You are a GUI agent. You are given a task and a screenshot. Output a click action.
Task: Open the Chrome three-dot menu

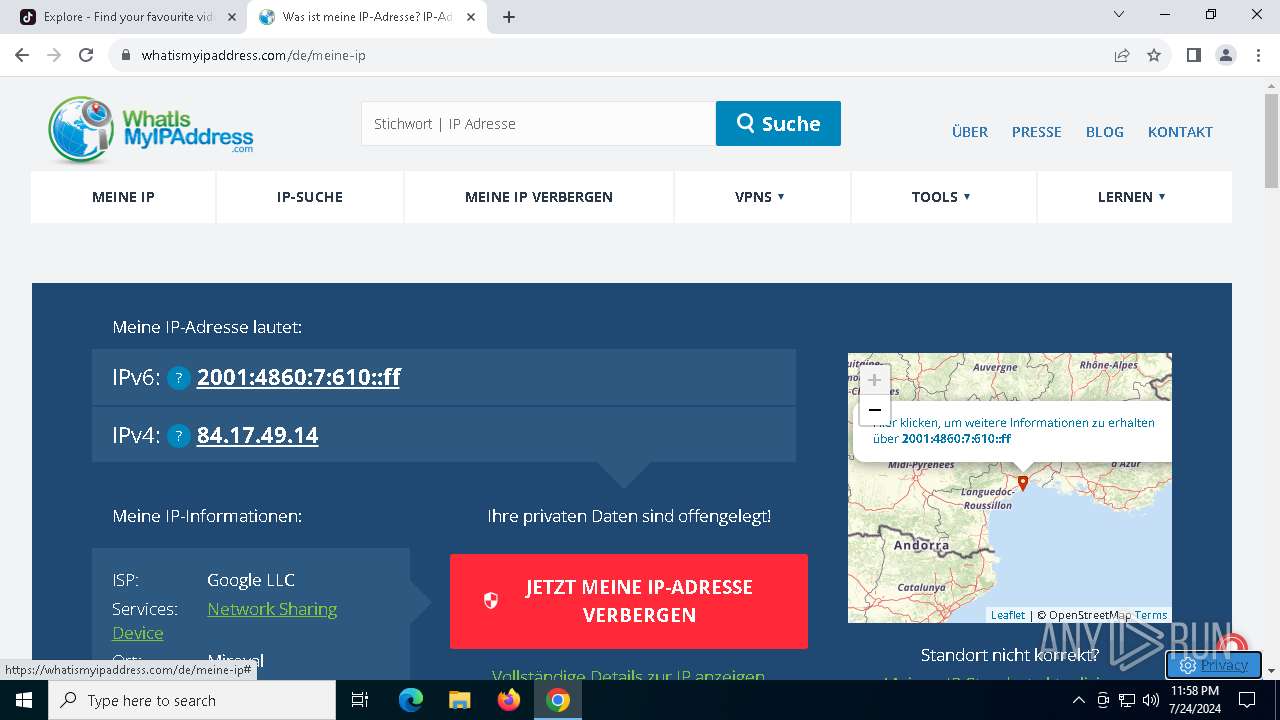[x=1258, y=55]
